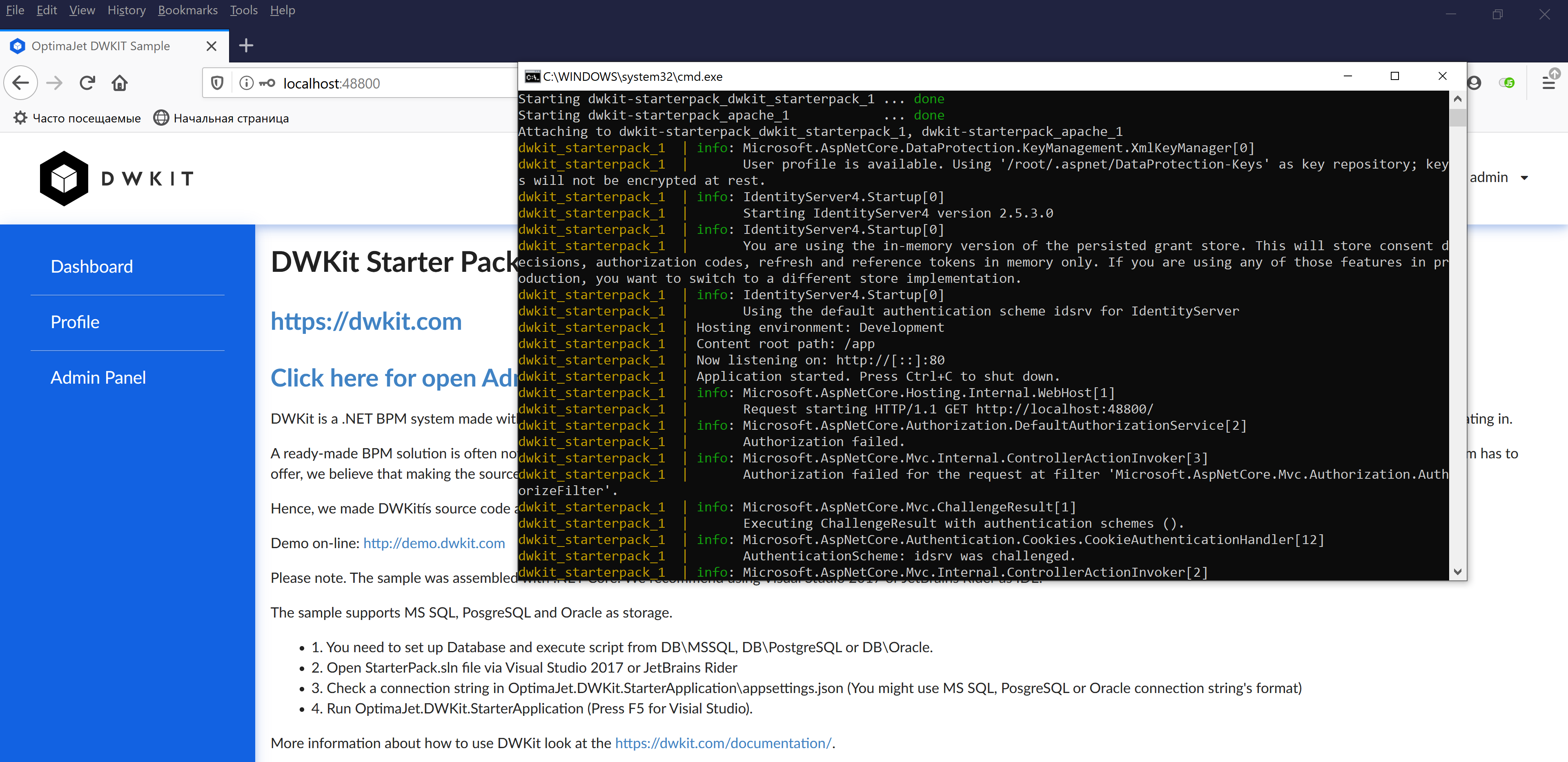Viewport: 1568px width, 762px height.
Task: Click 'Content root path: /app' line
Action: pos(785,344)
